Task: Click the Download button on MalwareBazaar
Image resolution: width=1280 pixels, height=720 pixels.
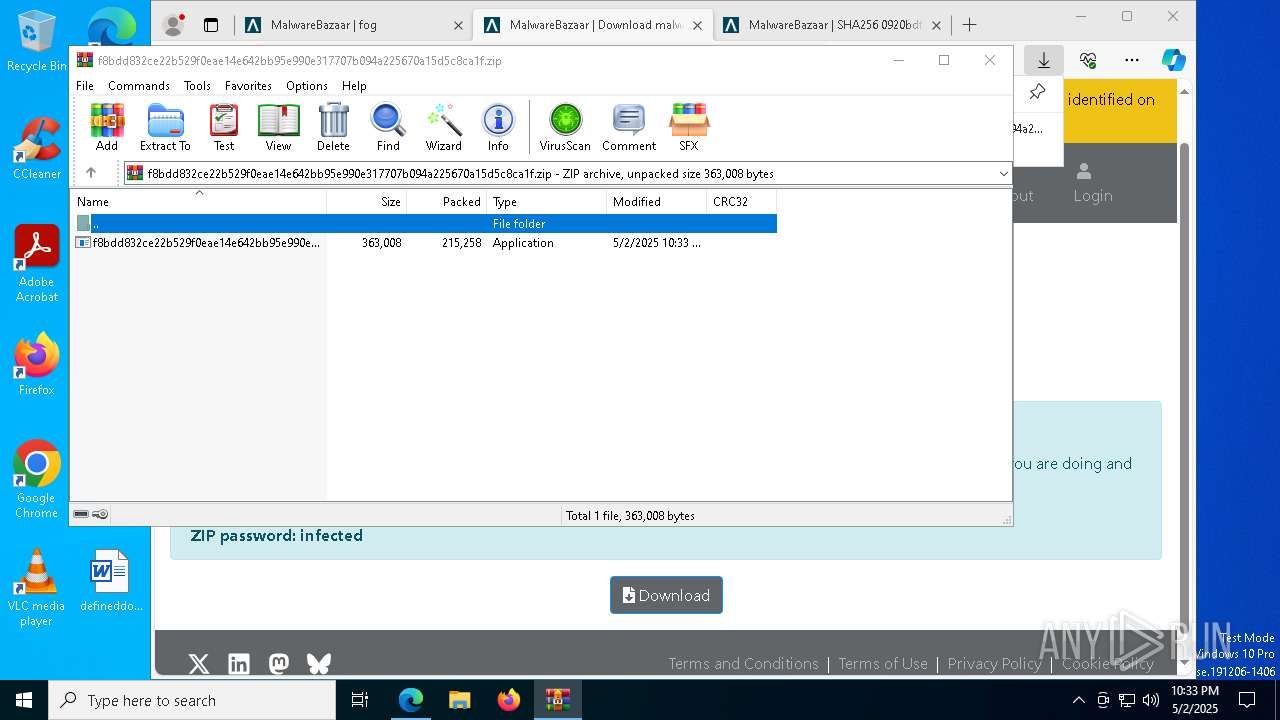Action: [x=666, y=595]
